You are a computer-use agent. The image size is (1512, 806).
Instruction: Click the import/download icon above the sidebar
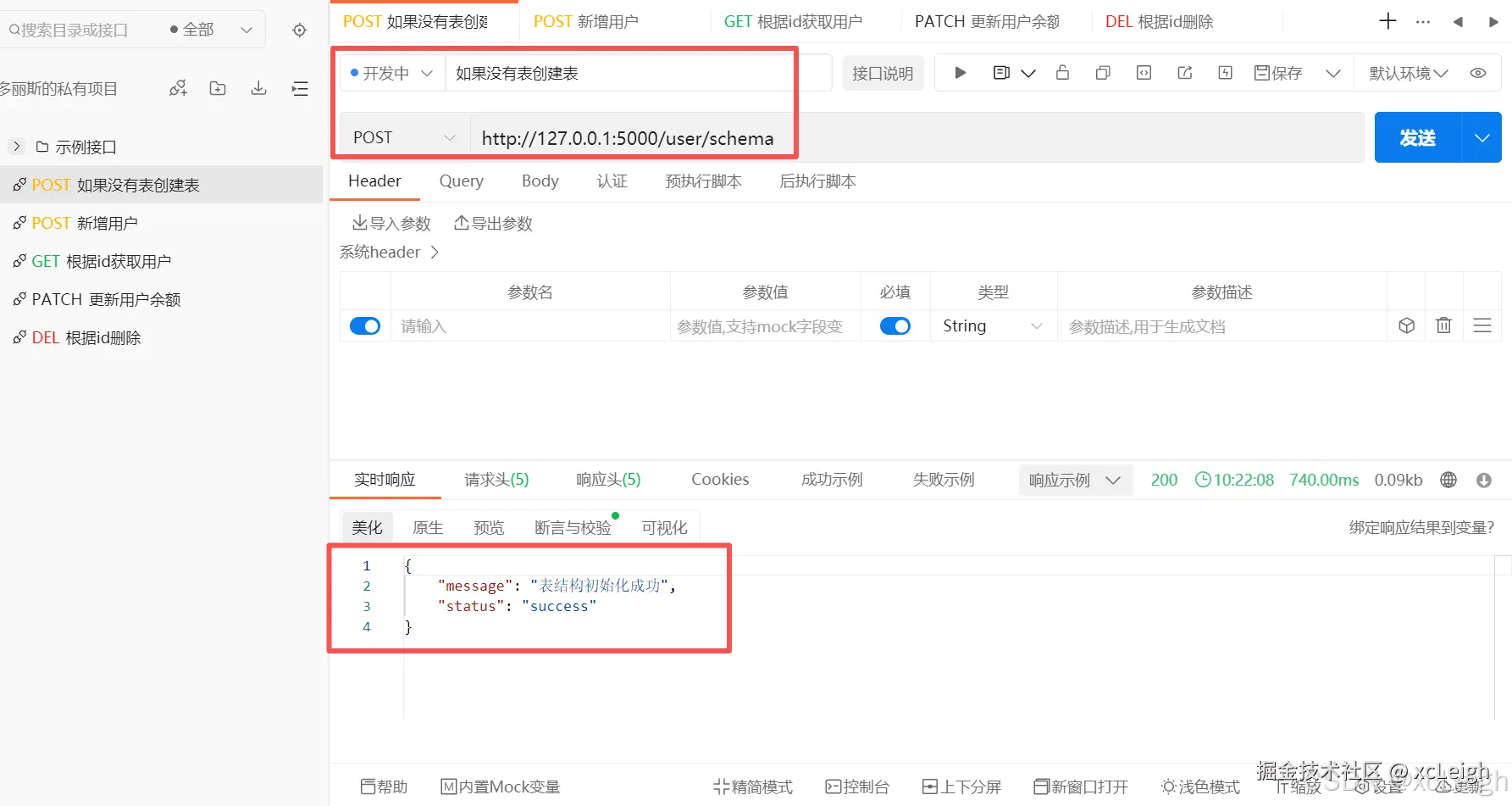click(258, 87)
